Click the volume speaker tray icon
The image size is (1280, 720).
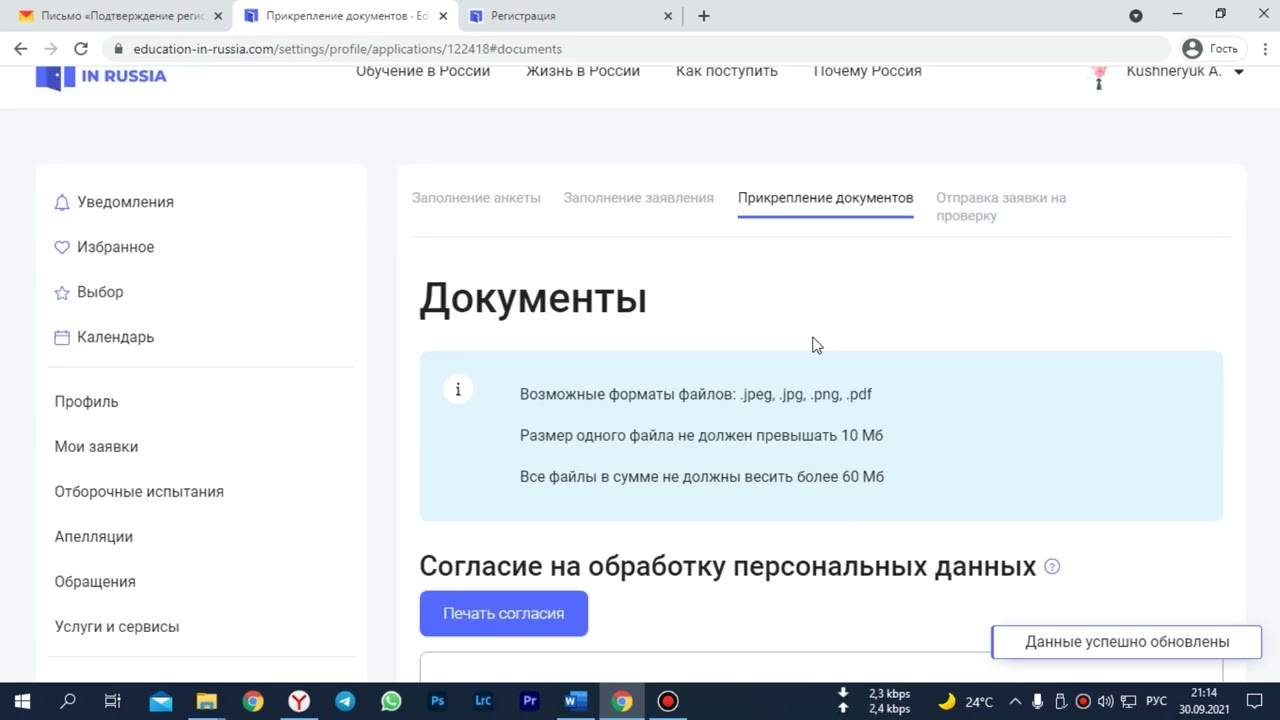click(1106, 701)
